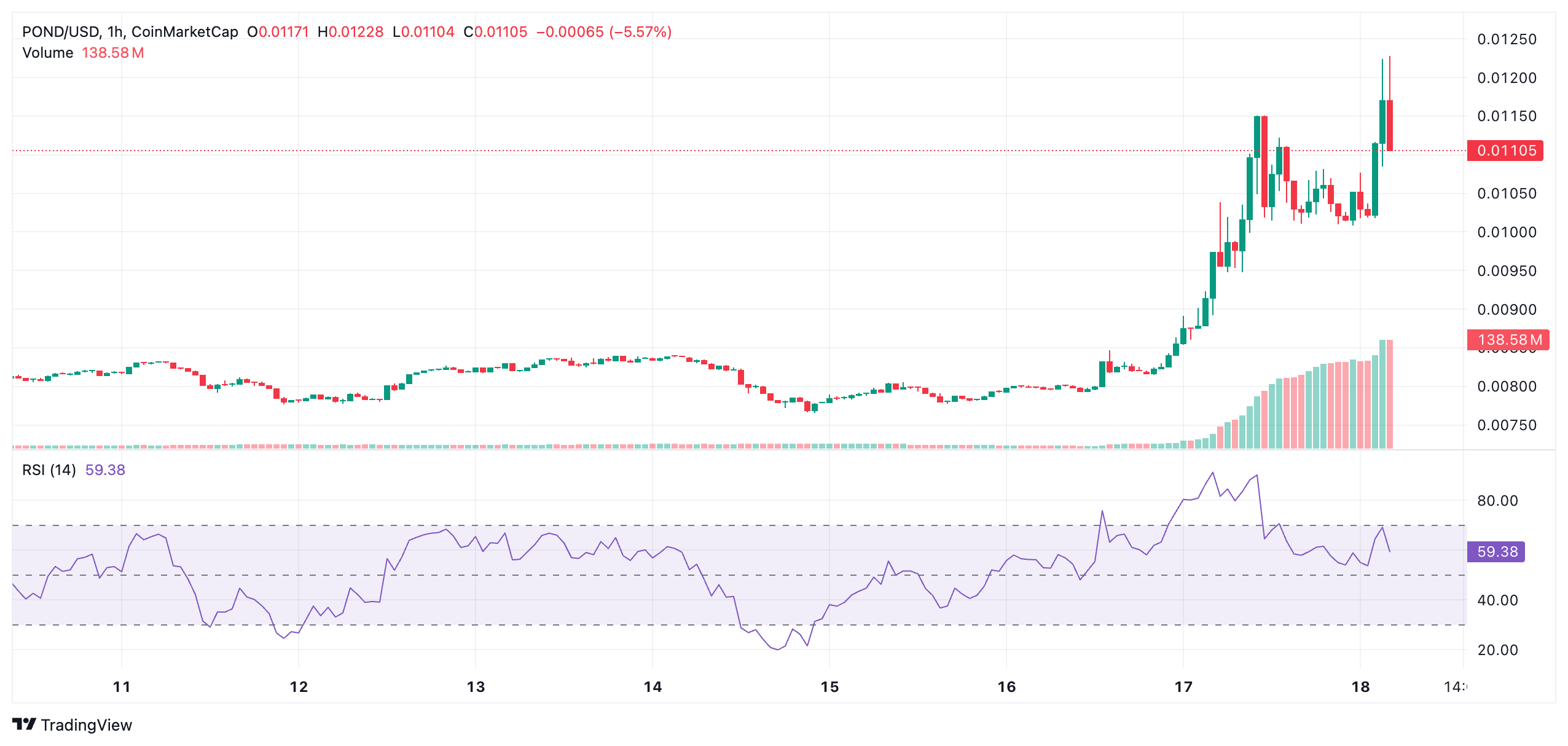Image resolution: width=1568 pixels, height=746 pixels.
Task: Click the latest red candle at chart top
Action: (x=1390, y=125)
